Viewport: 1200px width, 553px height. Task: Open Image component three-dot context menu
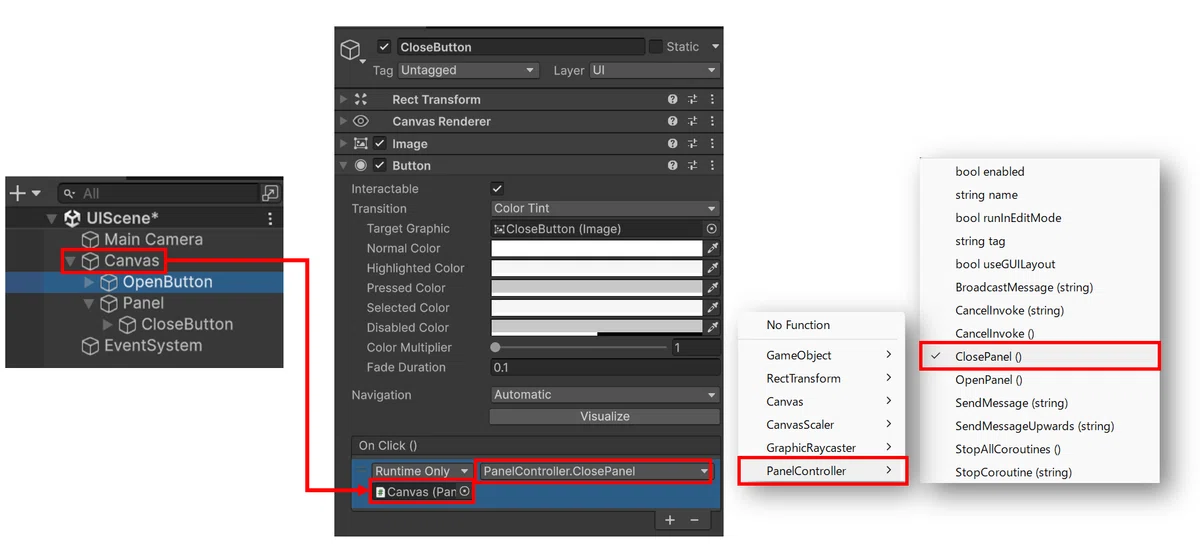point(712,144)
